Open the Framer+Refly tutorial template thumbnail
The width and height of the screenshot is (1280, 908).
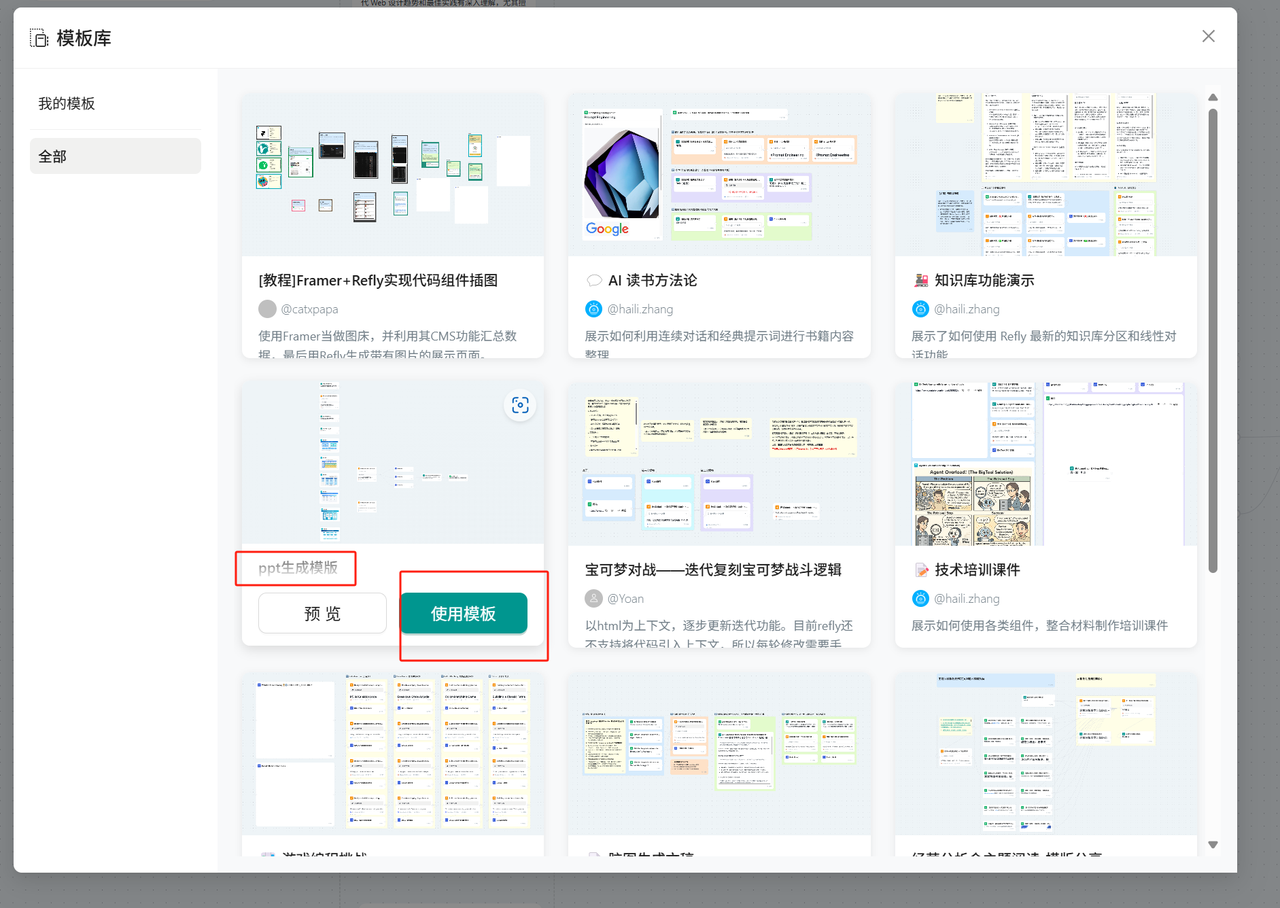pyautogui.click(x=393, y=175)
